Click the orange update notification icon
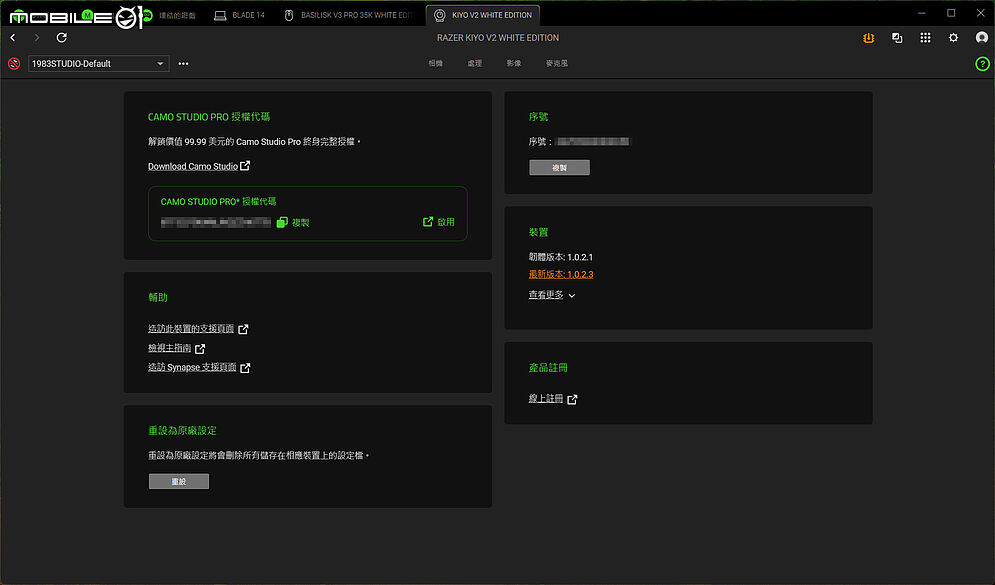This screenshot has height=585, width=995. pyautogui.click(x=869, y=38)
